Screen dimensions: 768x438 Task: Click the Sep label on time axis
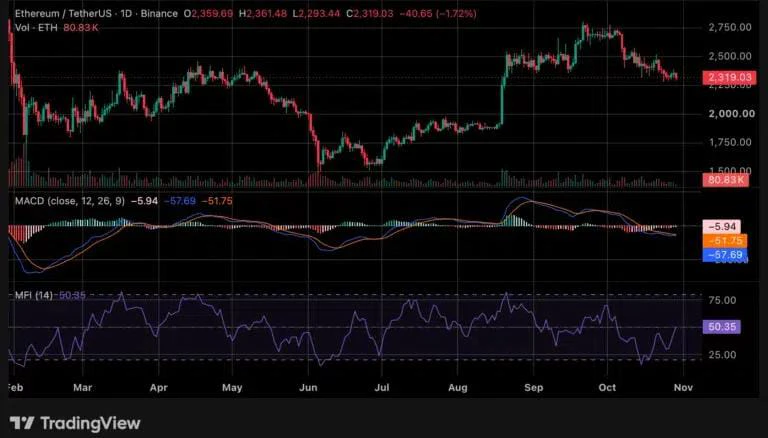coord(534,388)
